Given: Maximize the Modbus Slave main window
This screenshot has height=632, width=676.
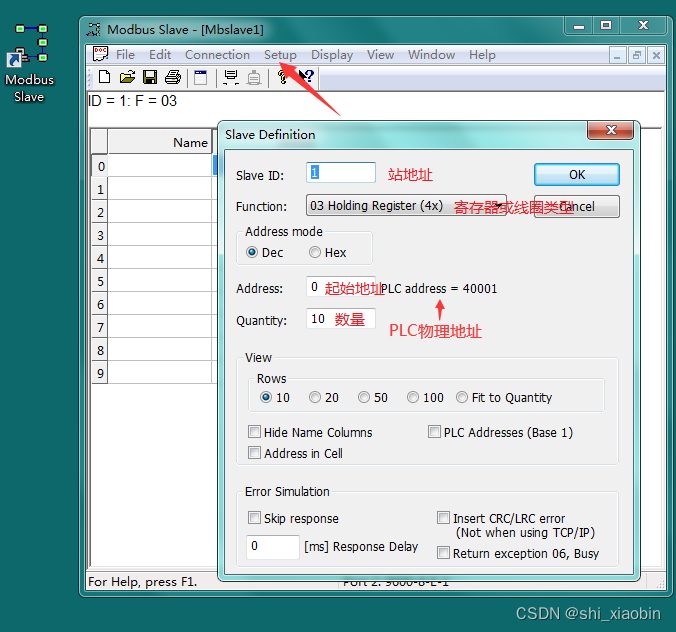Looking at the screenshot, I should [x=606, y=25].
